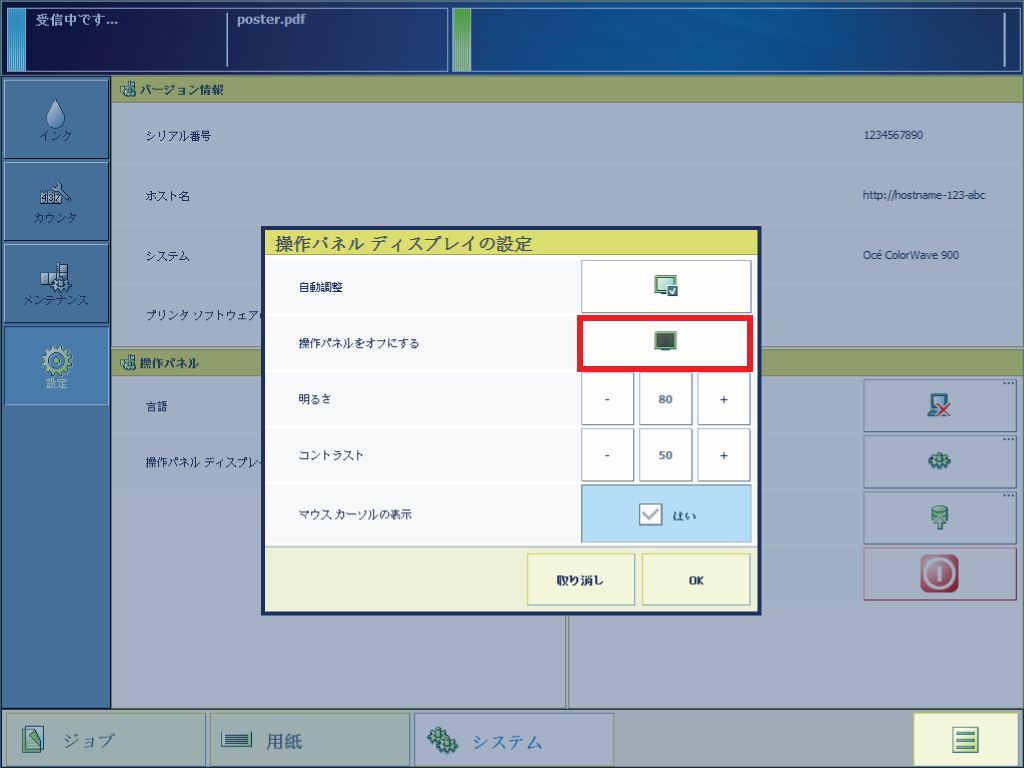The height and width of the screenshot is (768, 1024).
Task: Click the language setting computer icon button
Action: point(940,406)
